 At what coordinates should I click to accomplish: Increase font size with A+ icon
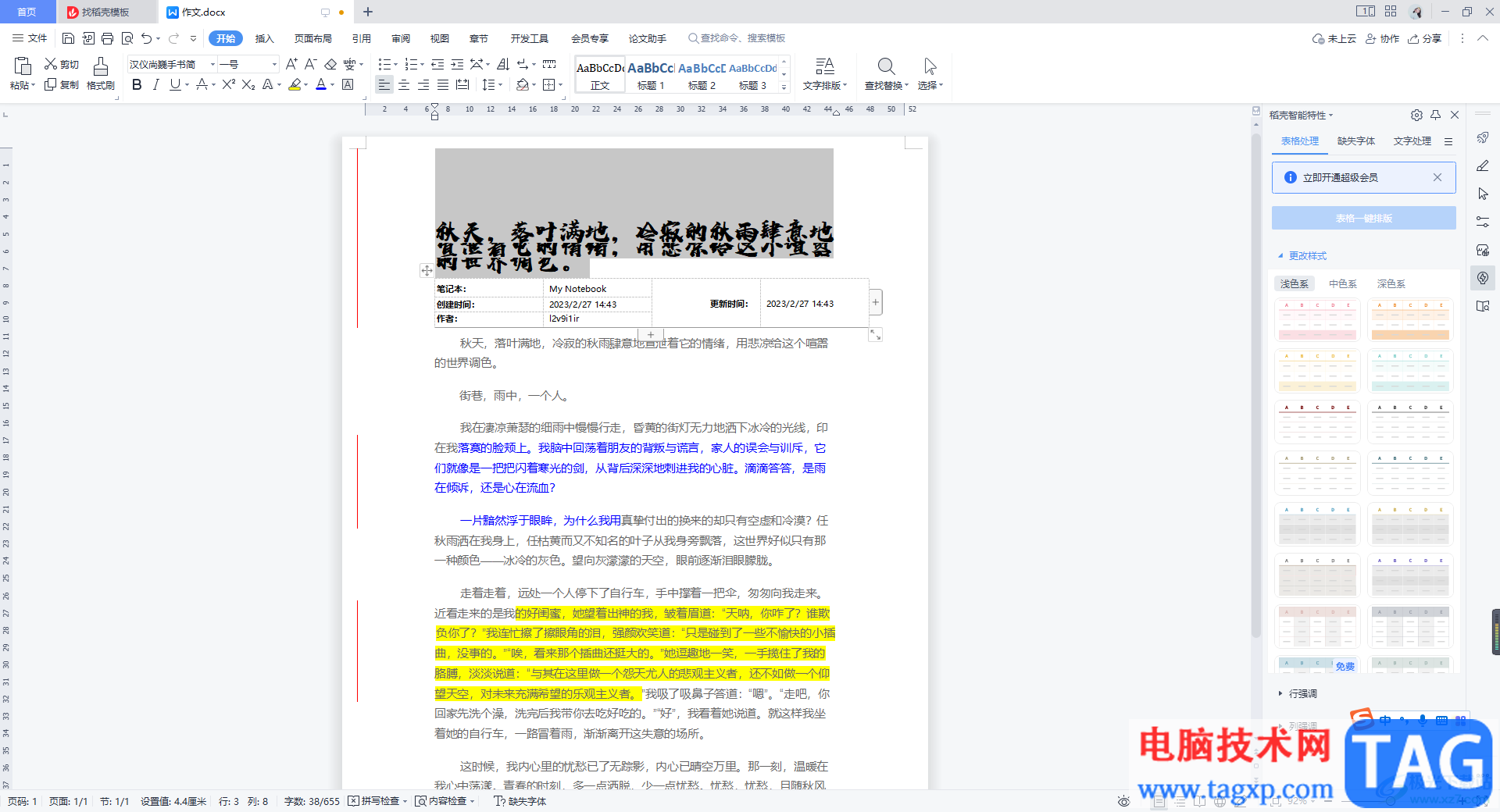click(x=291, y=64)
